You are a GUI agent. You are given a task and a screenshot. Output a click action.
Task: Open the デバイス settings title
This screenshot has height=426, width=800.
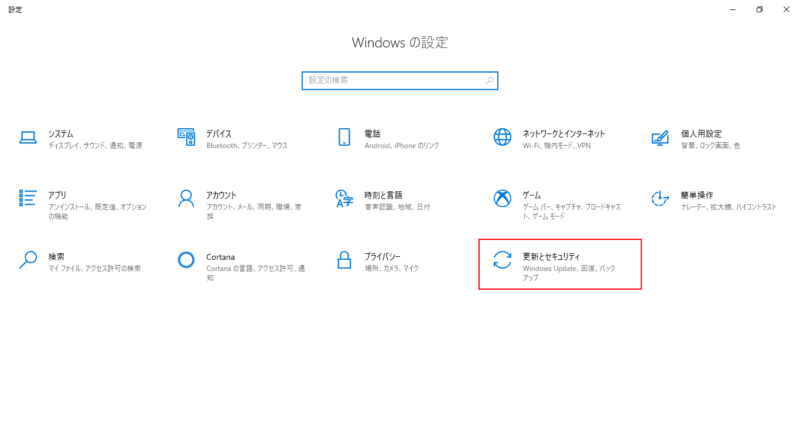219,134
